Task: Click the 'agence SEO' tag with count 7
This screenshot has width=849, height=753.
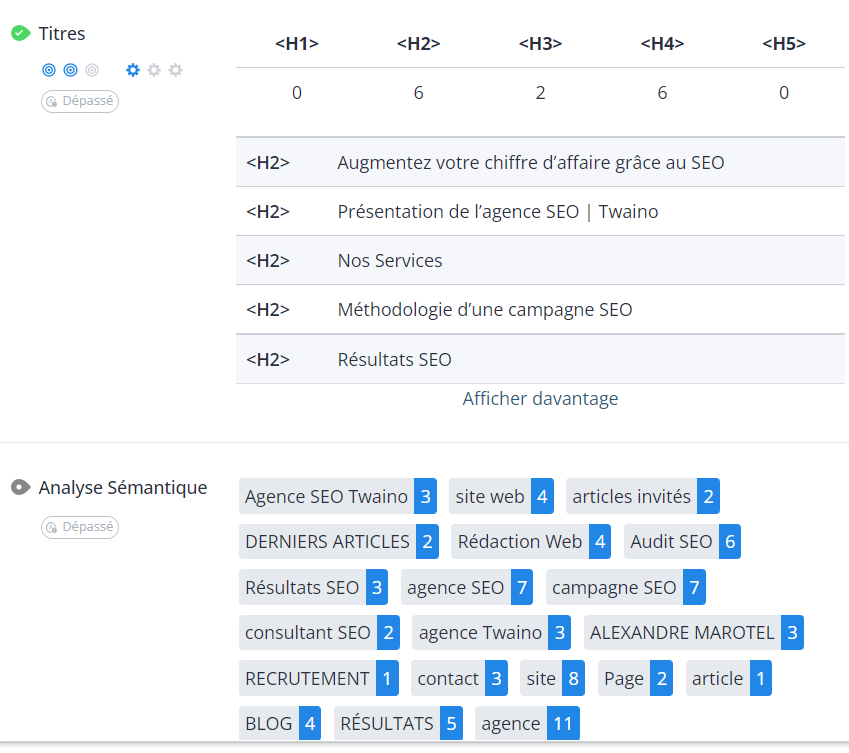Action: pos(467,587)
